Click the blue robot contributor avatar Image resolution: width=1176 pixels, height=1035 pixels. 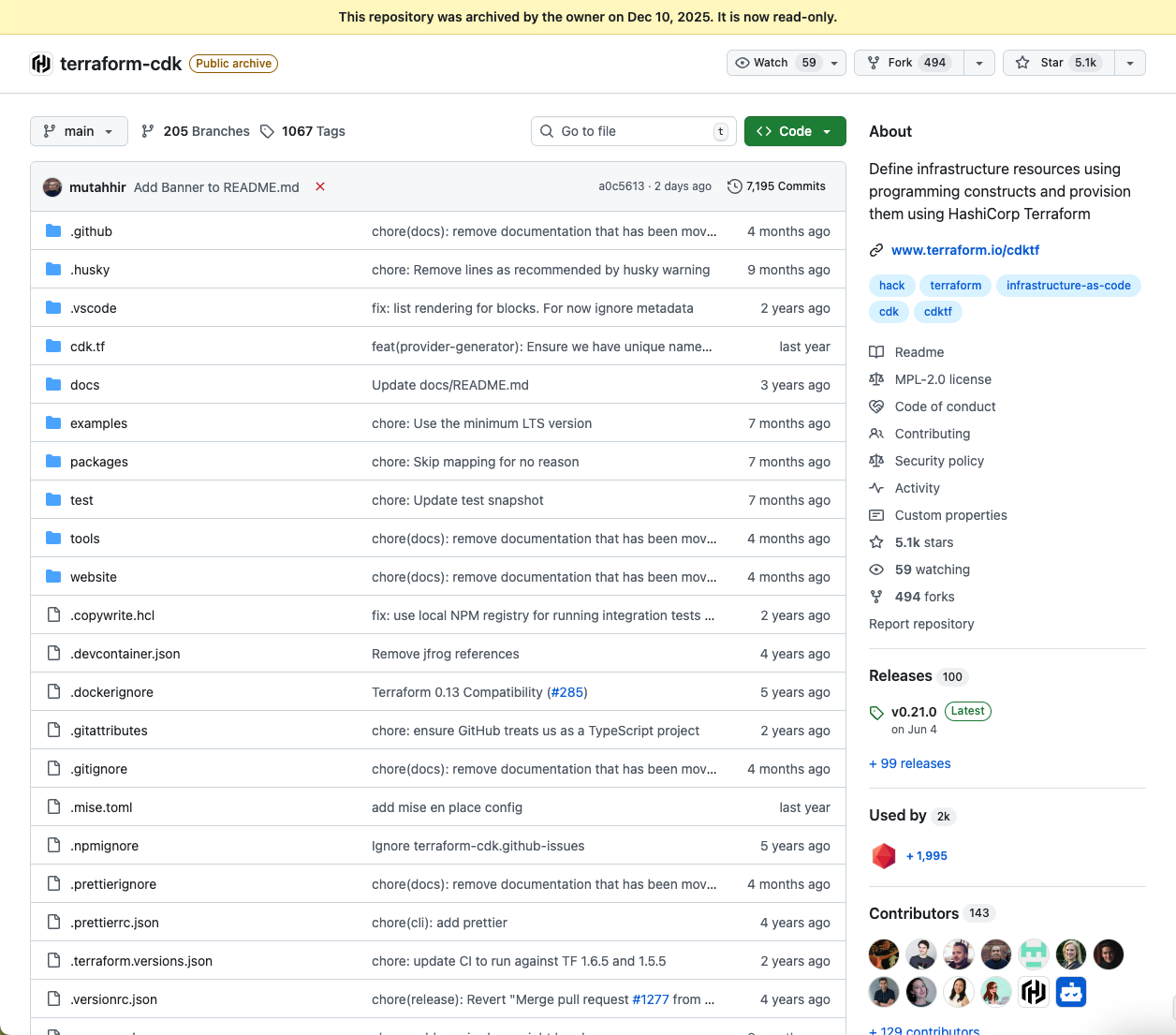coord(1071,991)
